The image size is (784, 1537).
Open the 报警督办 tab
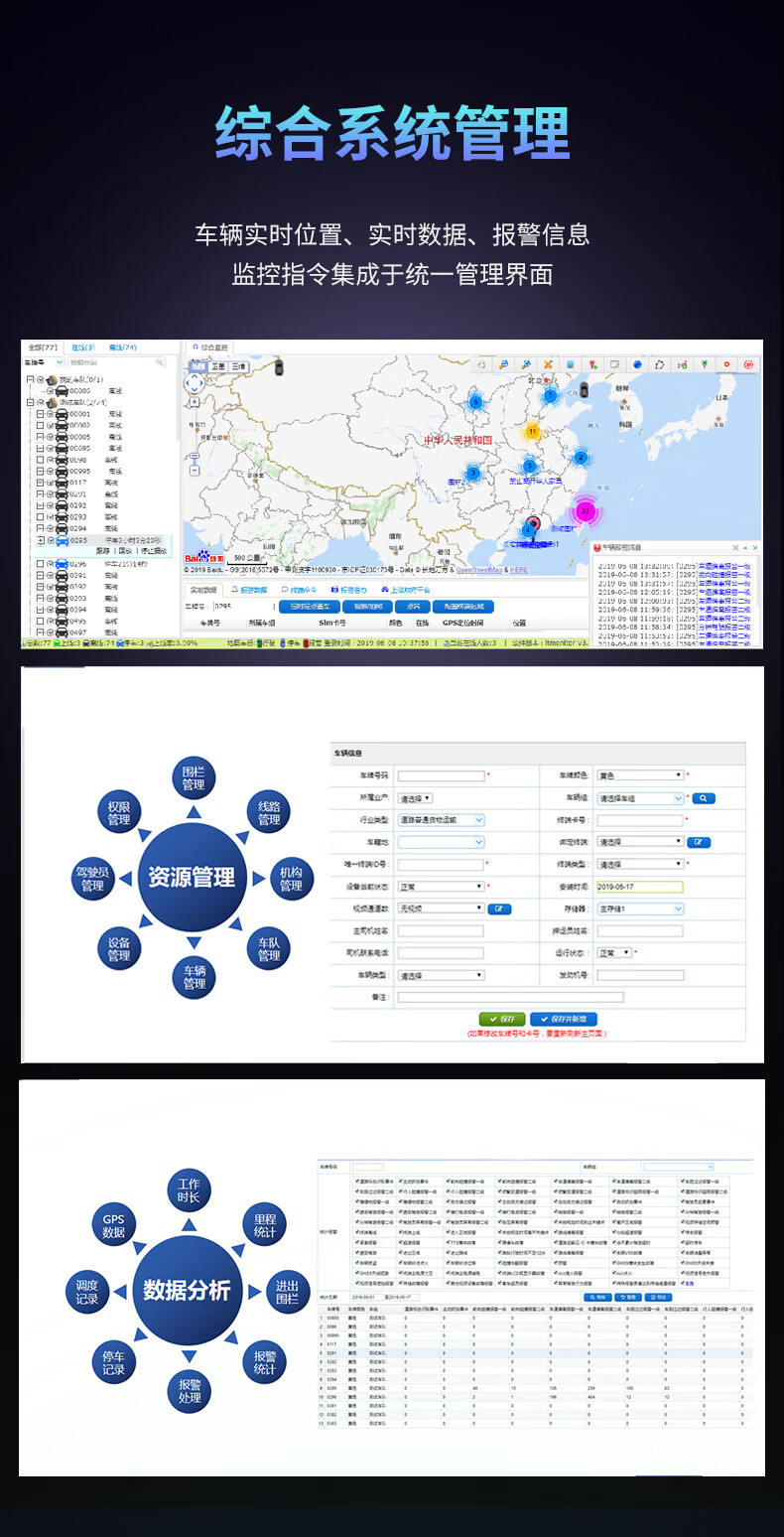tap(348, 590)
